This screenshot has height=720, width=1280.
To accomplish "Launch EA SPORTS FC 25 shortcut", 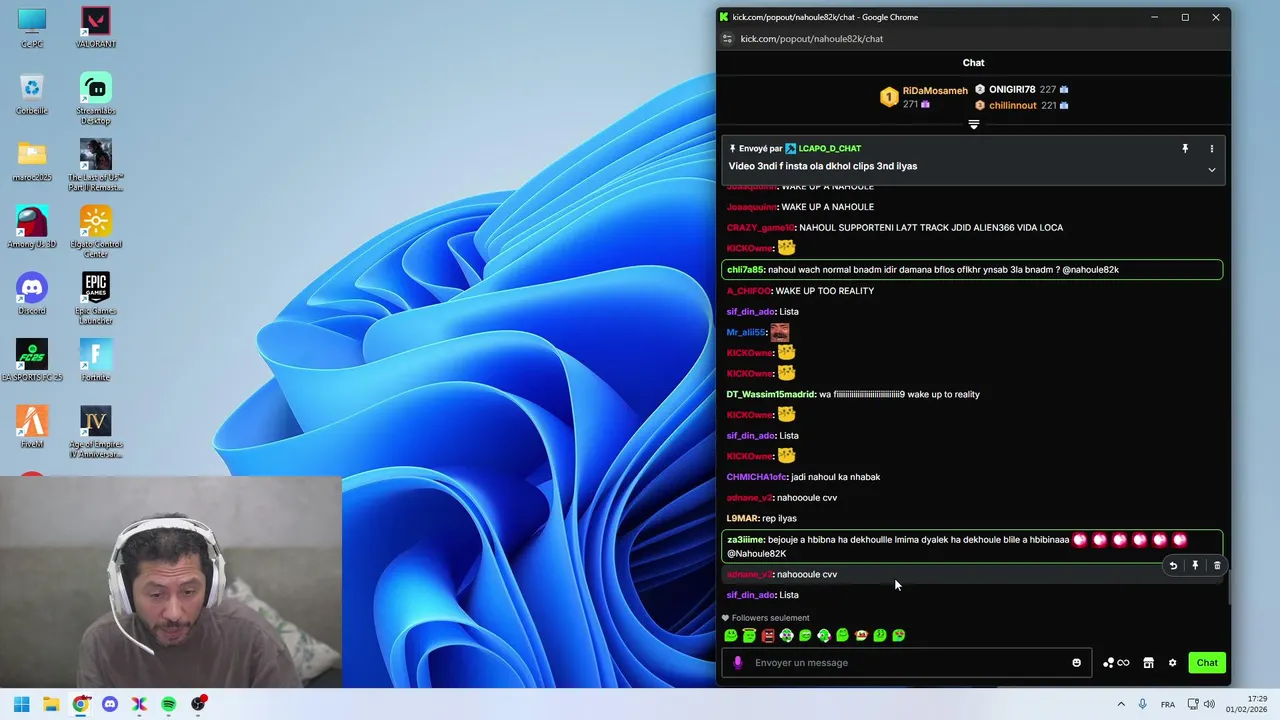I will [32, 360].
